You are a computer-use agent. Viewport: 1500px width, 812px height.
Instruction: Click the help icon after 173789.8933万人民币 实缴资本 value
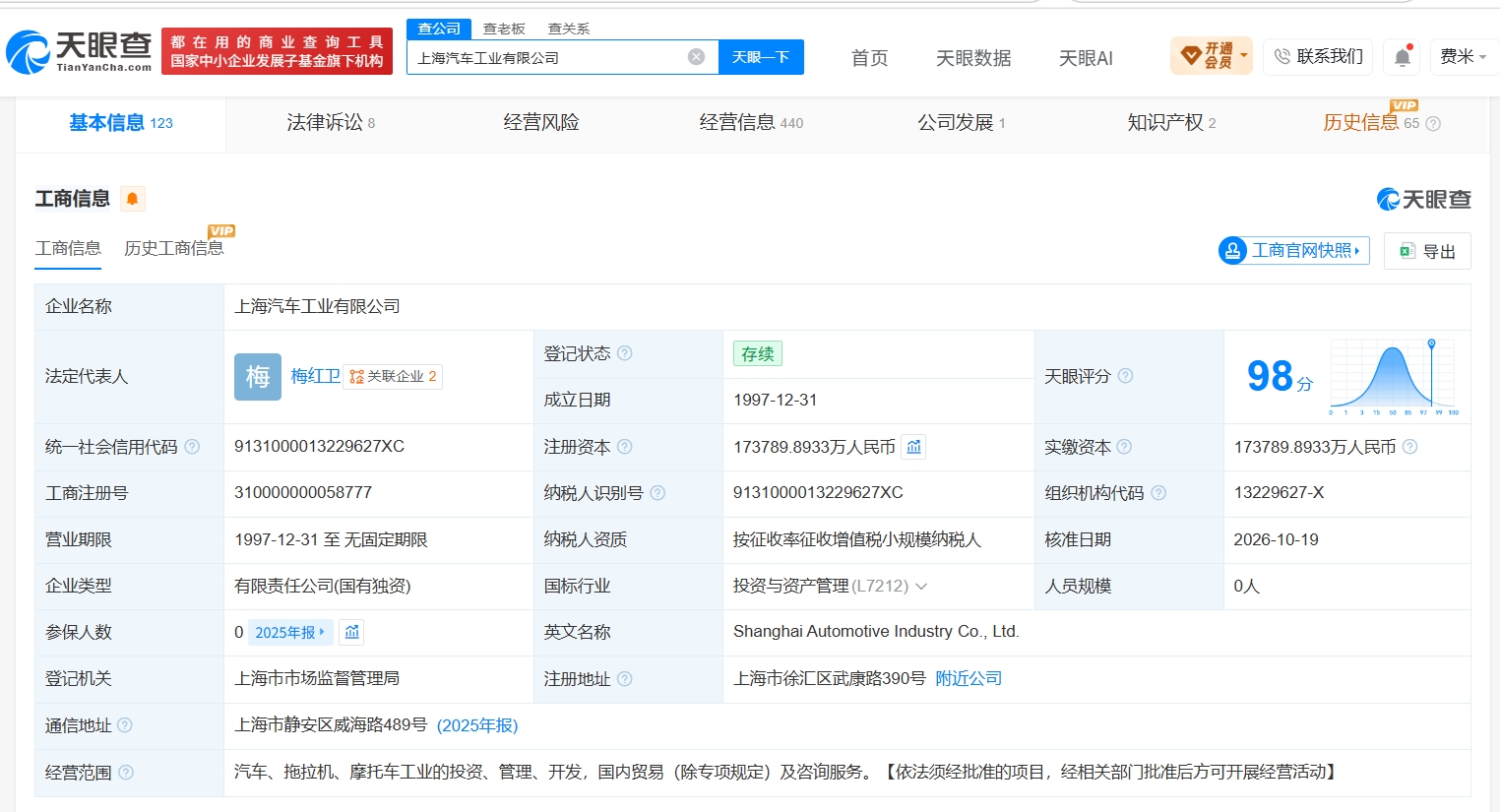(x=1409, y=447)
